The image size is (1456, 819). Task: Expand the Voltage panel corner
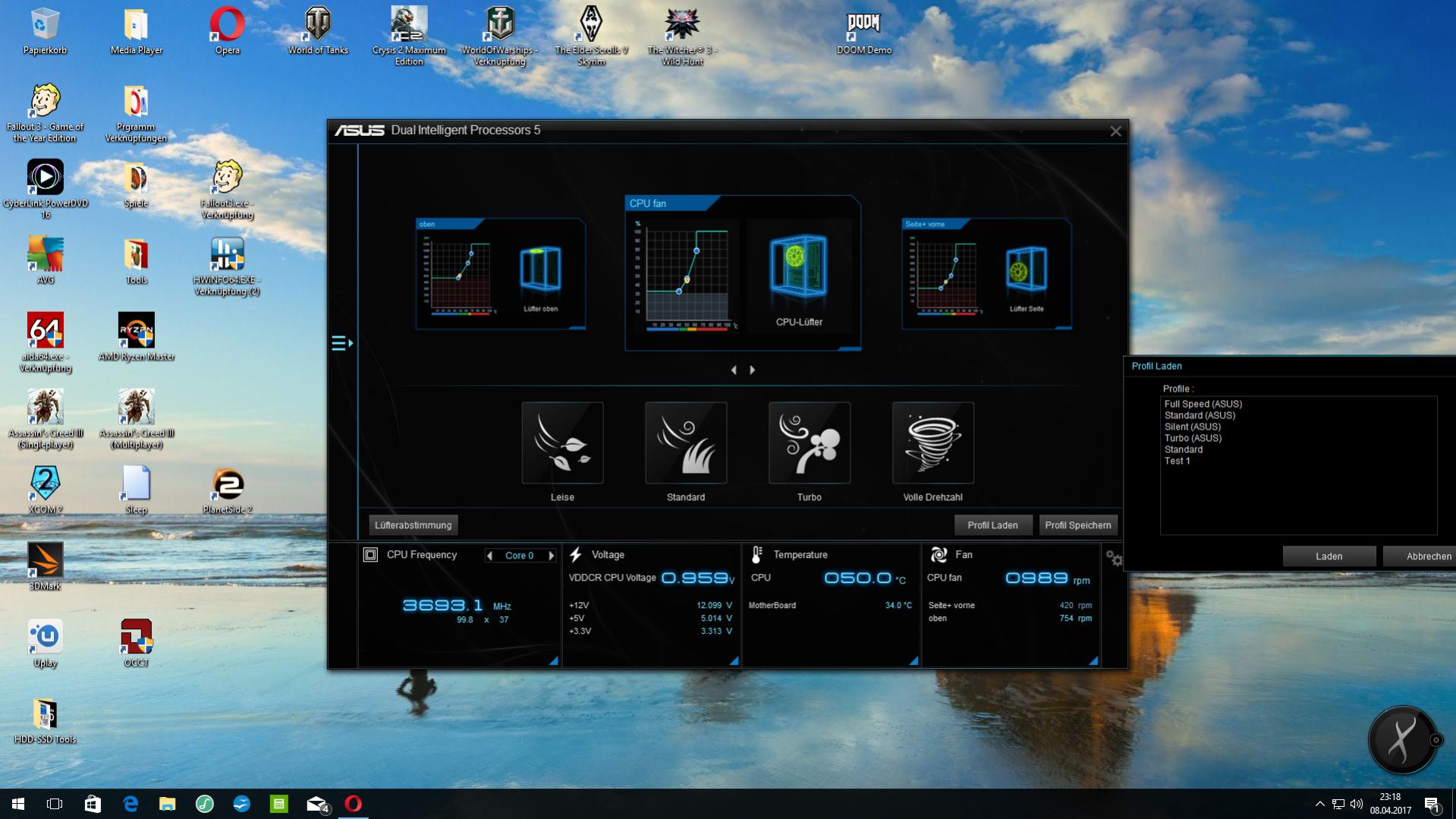point(734,661)
